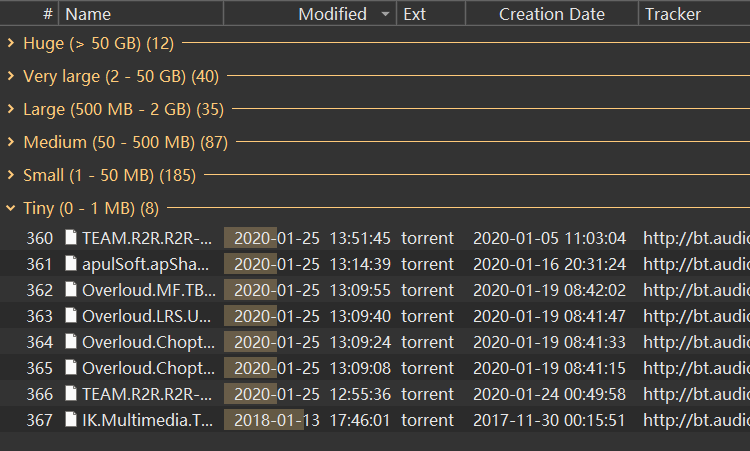Click file icon of Overloud.MF.TB torrent
The height and width of the screenshot is (451, 750).
[71, 290]
